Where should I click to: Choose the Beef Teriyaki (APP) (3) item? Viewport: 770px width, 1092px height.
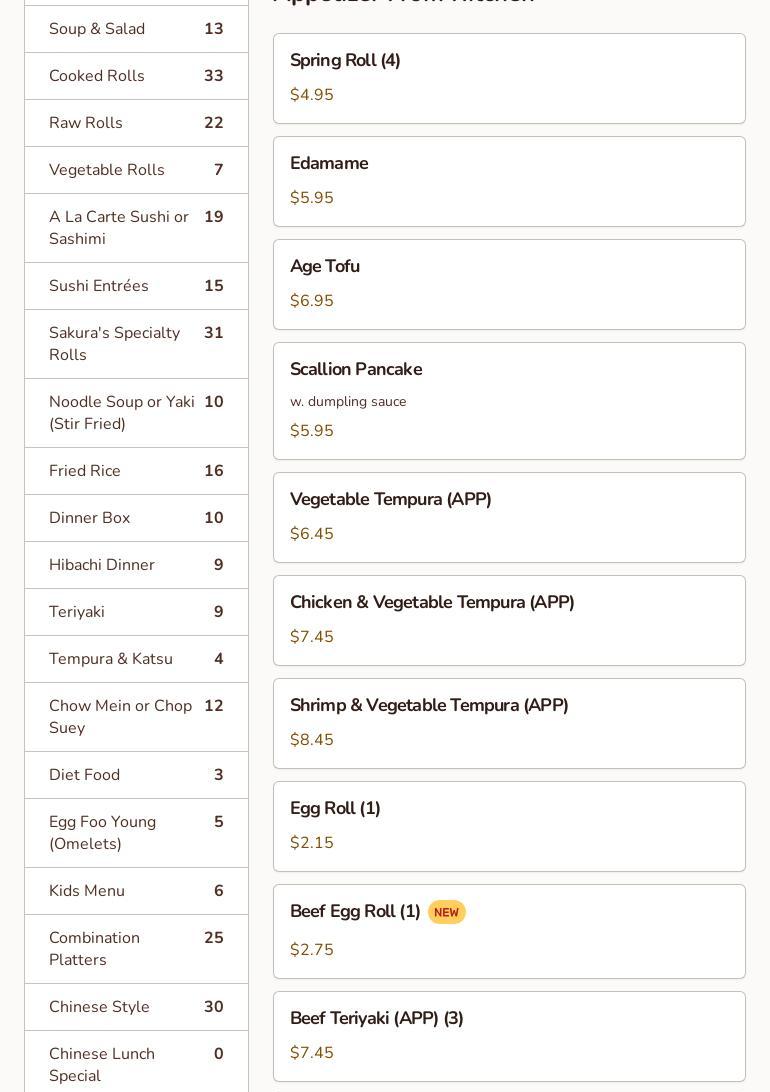point(509,1035)
